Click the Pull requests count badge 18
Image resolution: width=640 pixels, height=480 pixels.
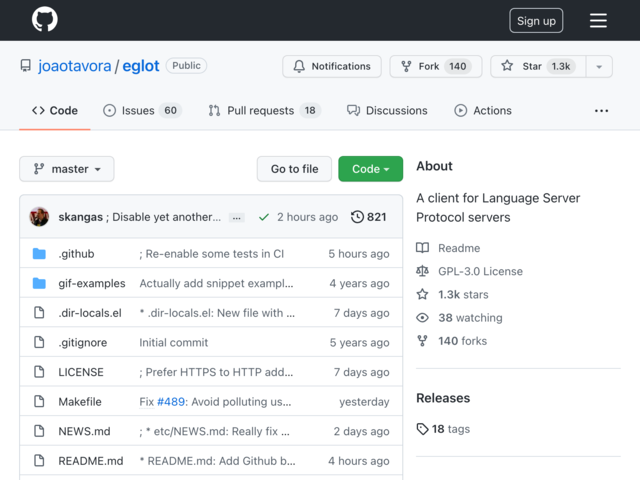click(310, 111)
